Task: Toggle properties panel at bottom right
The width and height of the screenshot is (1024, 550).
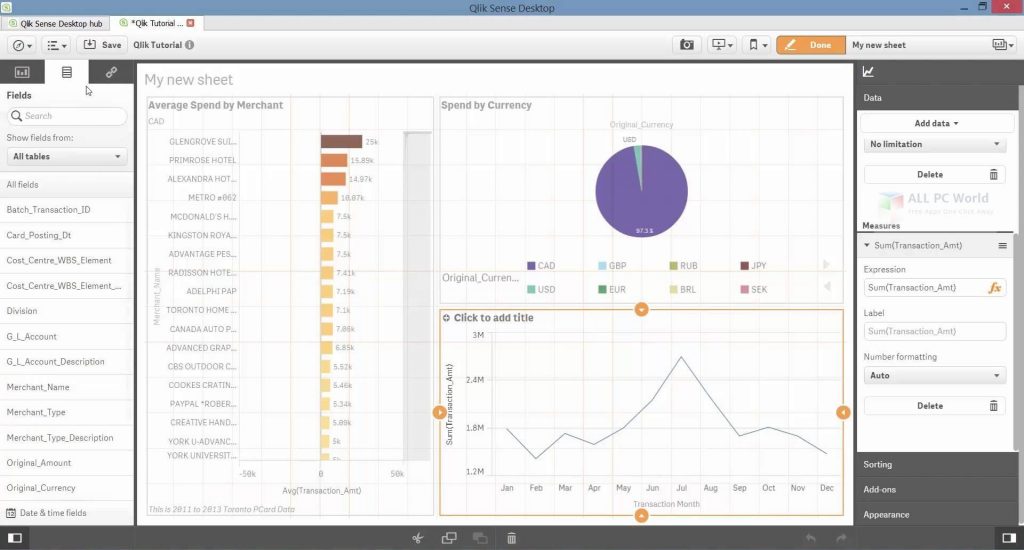Action: pyautogui.click(x=1009, y=538)
